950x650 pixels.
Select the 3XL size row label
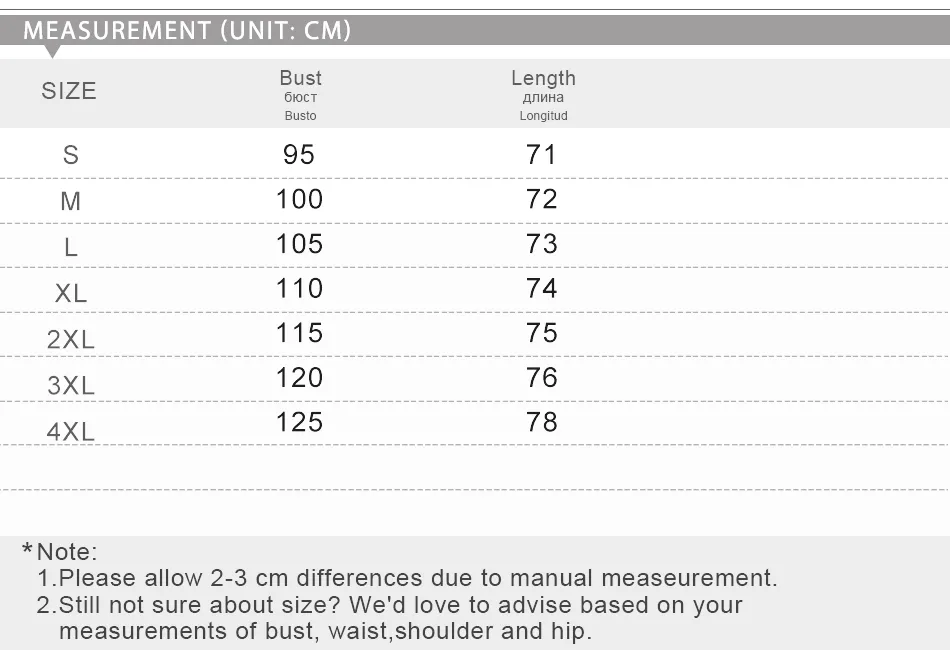click(71, 385)
